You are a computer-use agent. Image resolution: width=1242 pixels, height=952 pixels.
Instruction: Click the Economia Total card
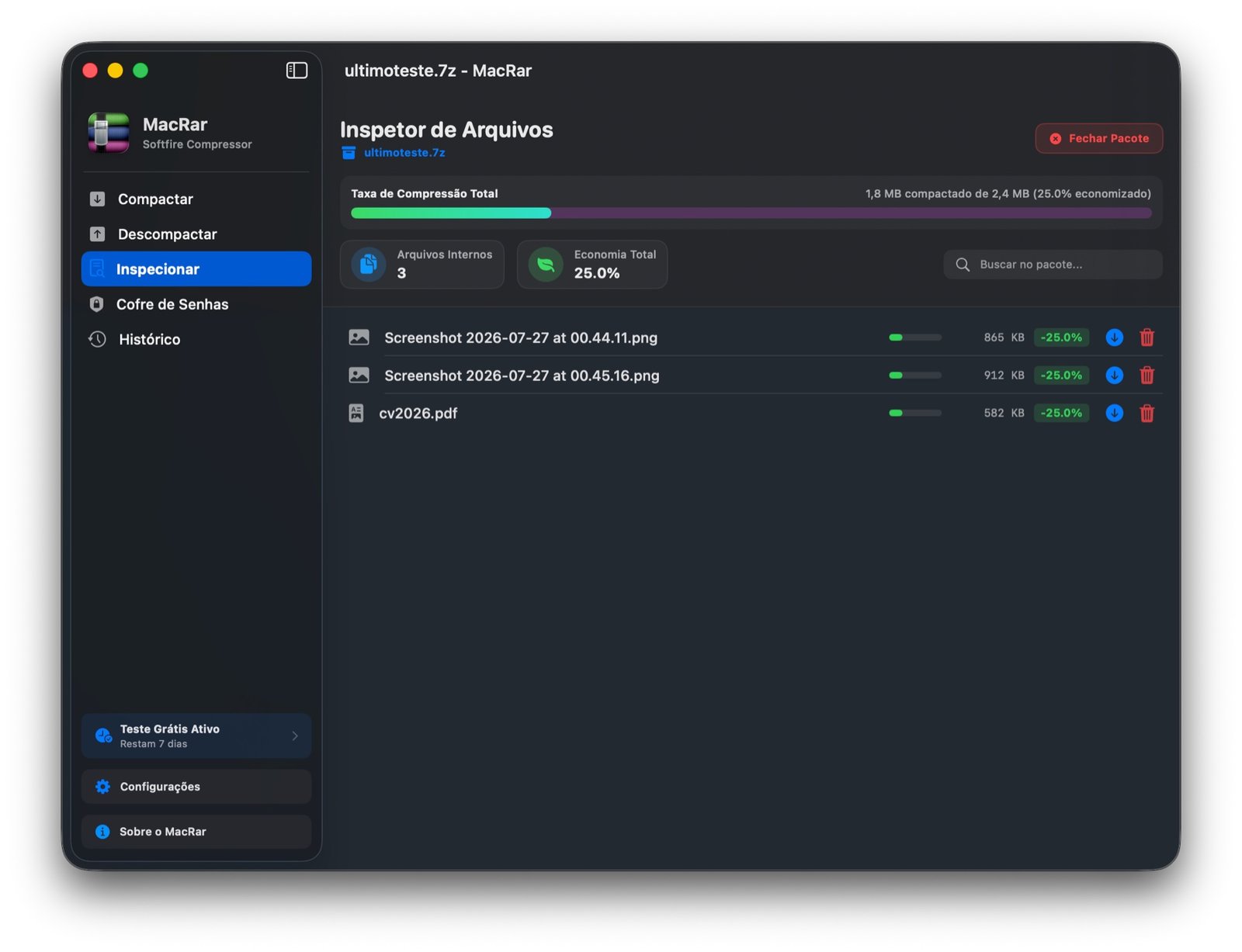tap(592, 265)
